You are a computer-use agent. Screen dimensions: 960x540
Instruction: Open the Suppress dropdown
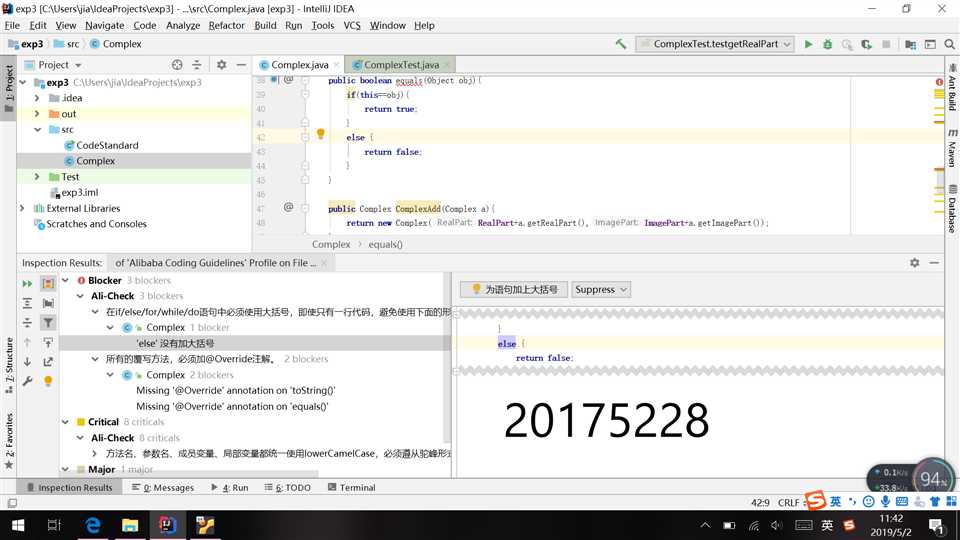601,290
